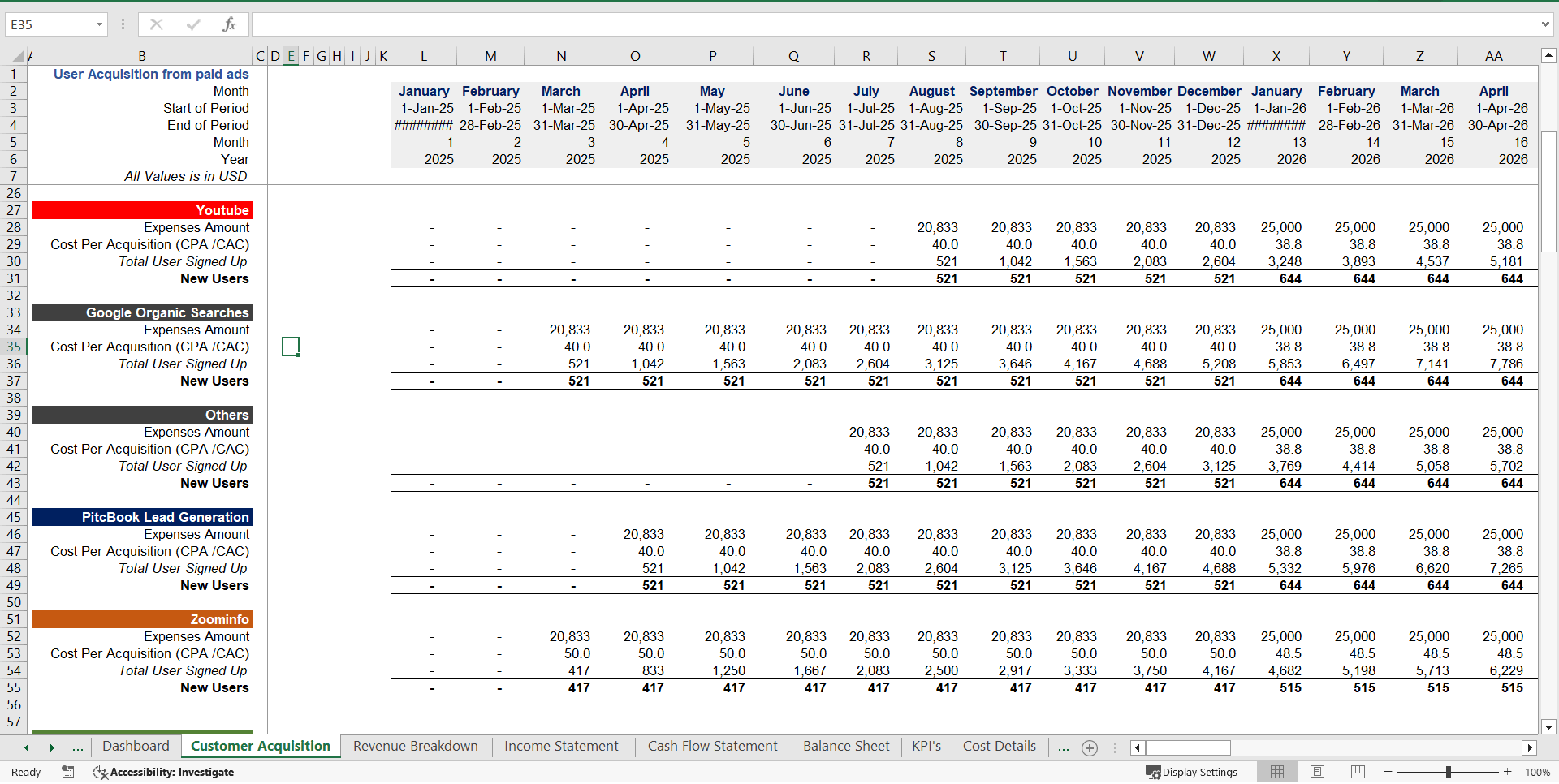Expand the formula bar with chevron
Screen dimensions: 1559x784
coord(1545,24)
